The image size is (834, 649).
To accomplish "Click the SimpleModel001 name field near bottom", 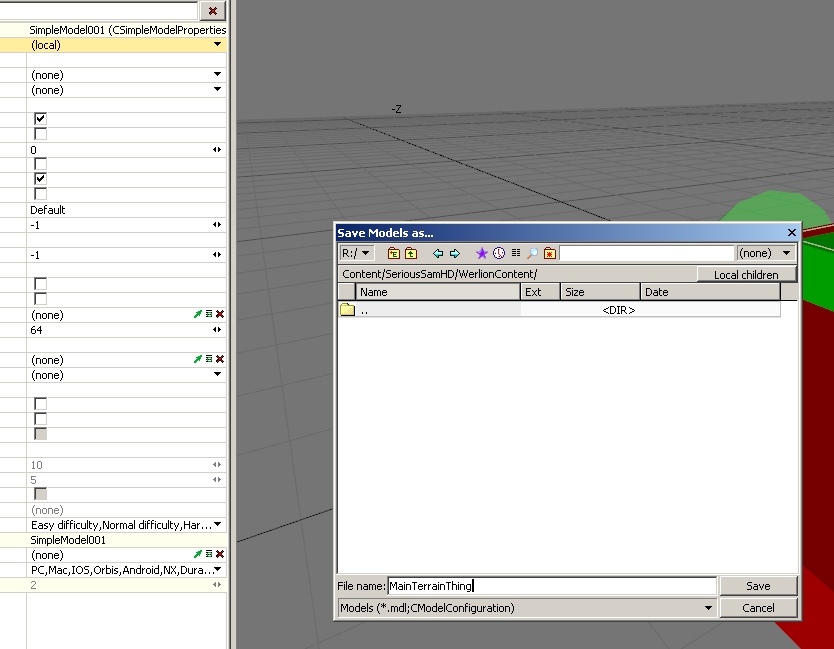I will 127,539.
